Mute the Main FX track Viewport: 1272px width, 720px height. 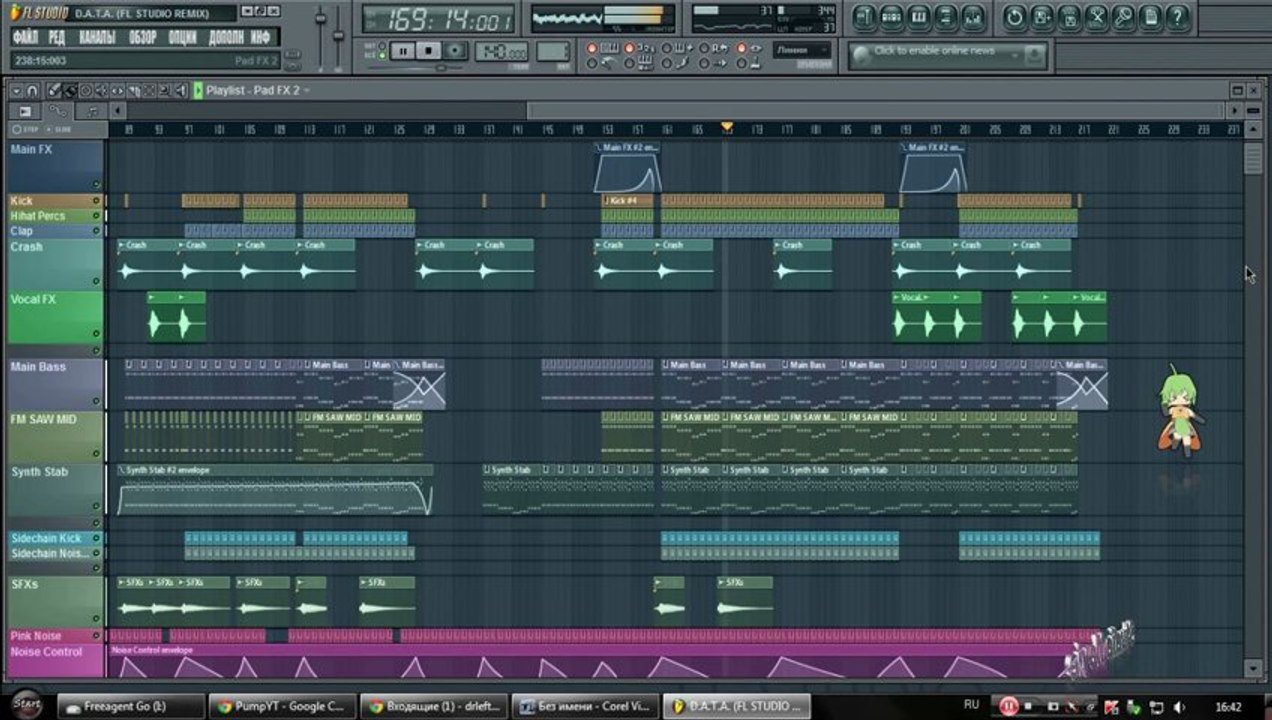(x=96, y=184)
